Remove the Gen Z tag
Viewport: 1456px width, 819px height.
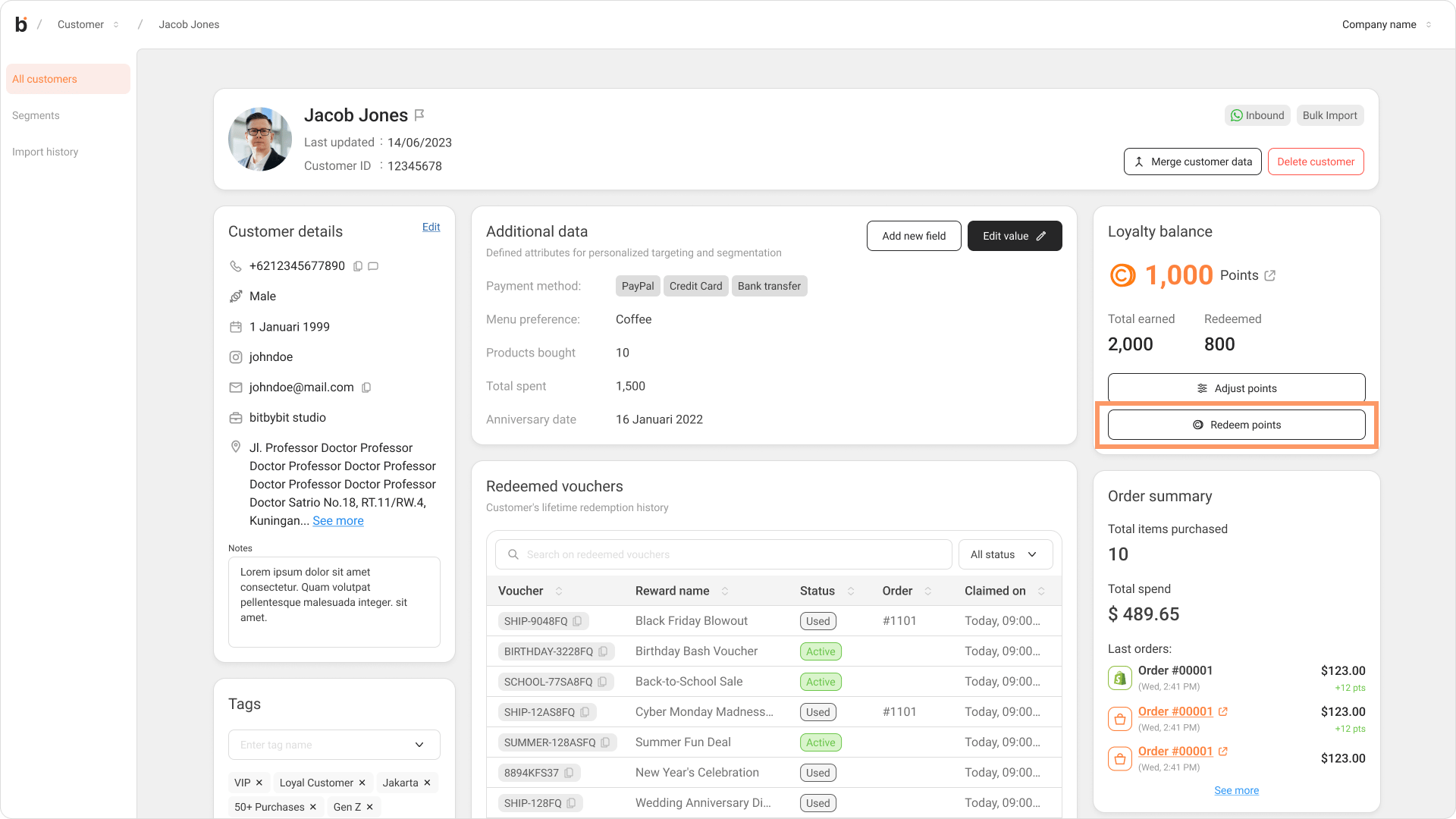(370, 807)
